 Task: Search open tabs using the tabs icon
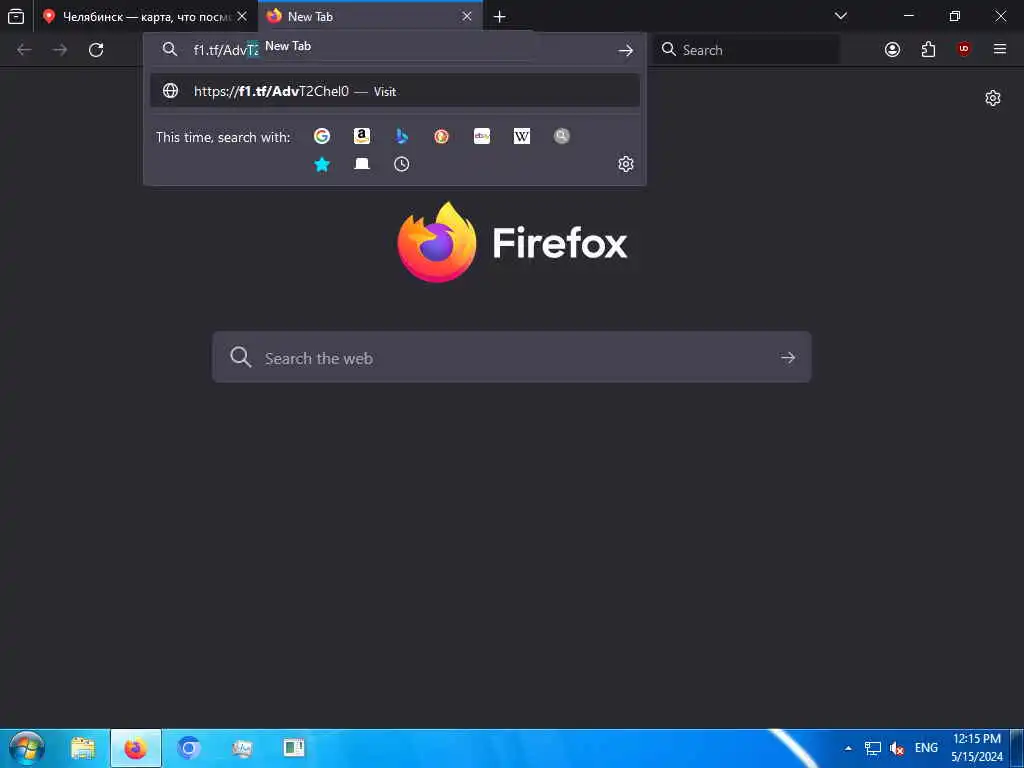coord(362,164)
